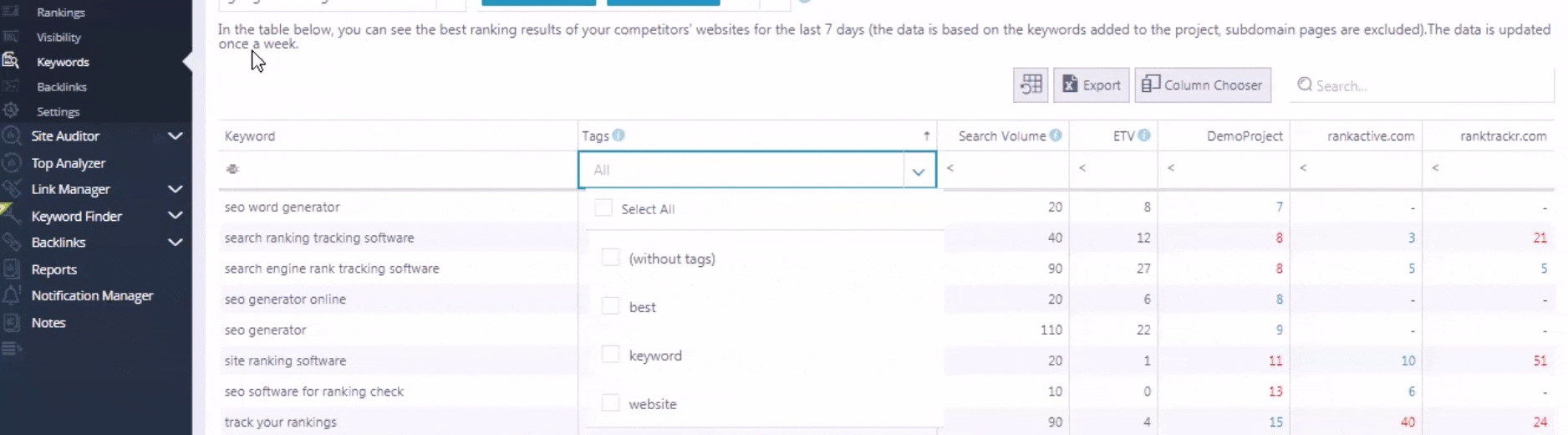Image resolution: width=1568 pixels, height=435 pixels.
Task: Click the Notification Manager bell icon
Action: (x=11, y=295)
